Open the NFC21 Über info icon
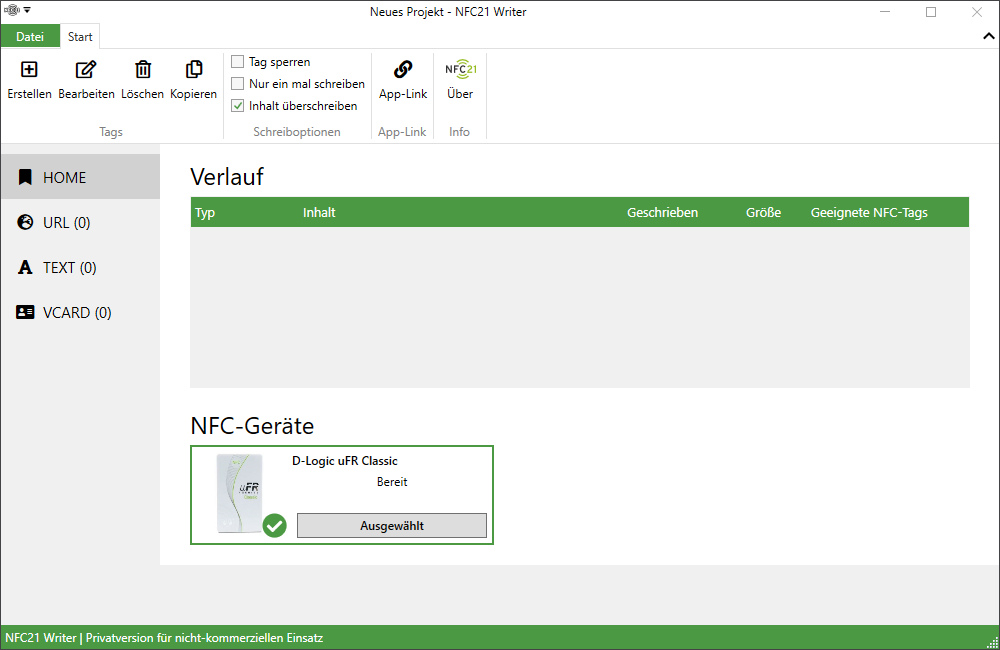The width and height of the screenshot is (1000, 650). (x=460, y=69)
